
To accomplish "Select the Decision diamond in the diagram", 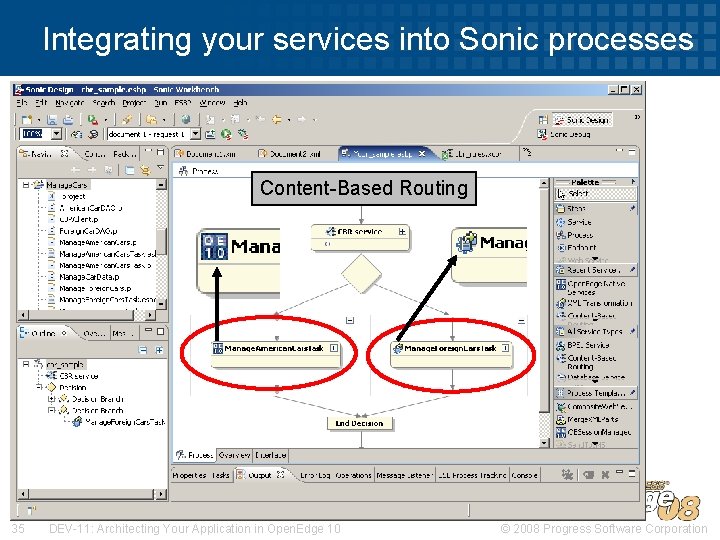I will (361, 274).
